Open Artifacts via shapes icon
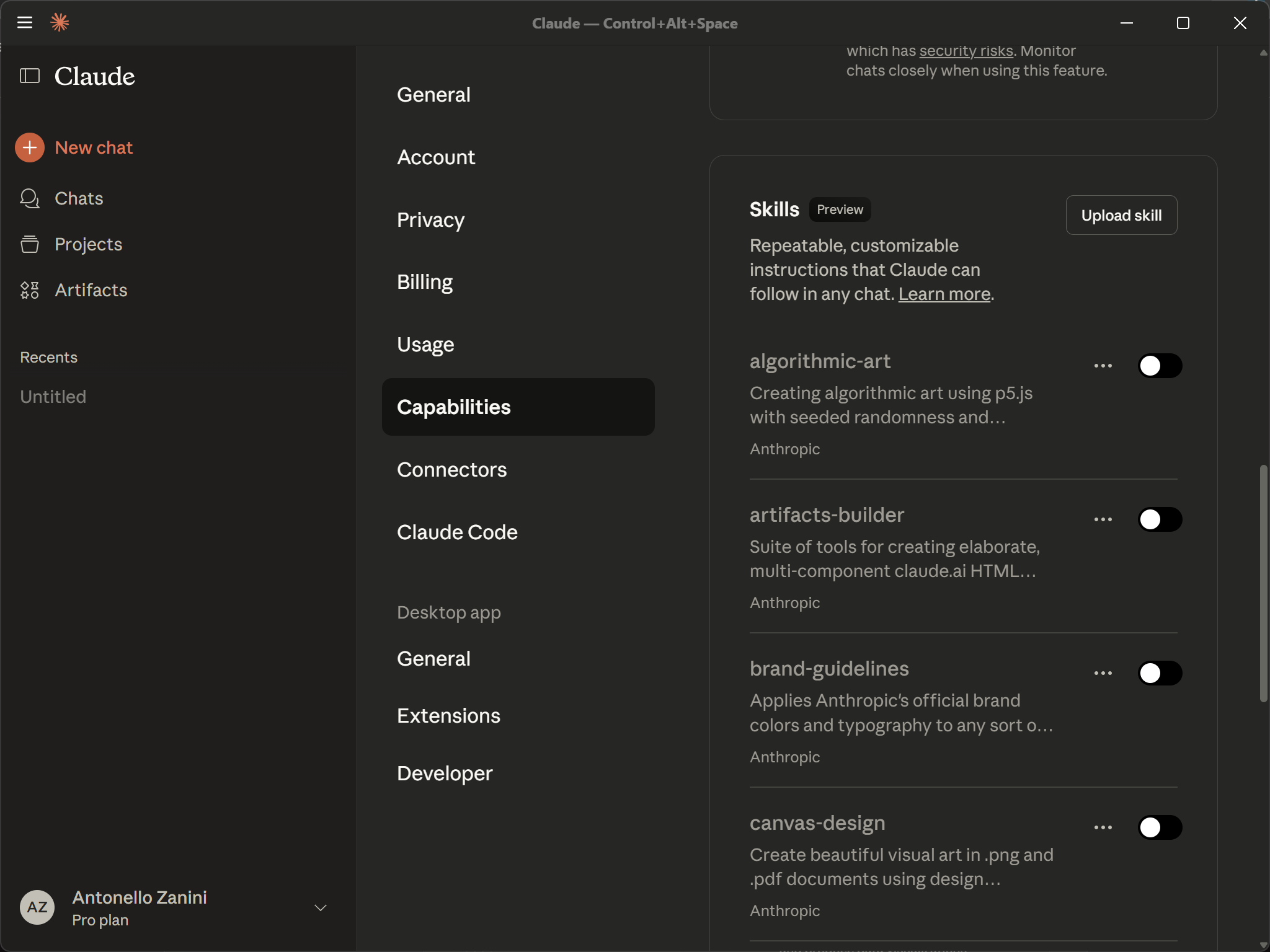 pyautogui.click(x=30, y=290)
